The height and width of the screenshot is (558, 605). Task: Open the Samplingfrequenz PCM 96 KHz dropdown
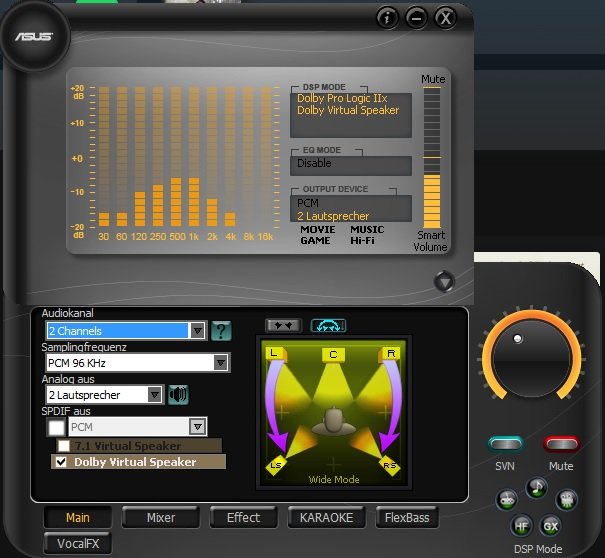pyautogui.click(x=138, y=363)
